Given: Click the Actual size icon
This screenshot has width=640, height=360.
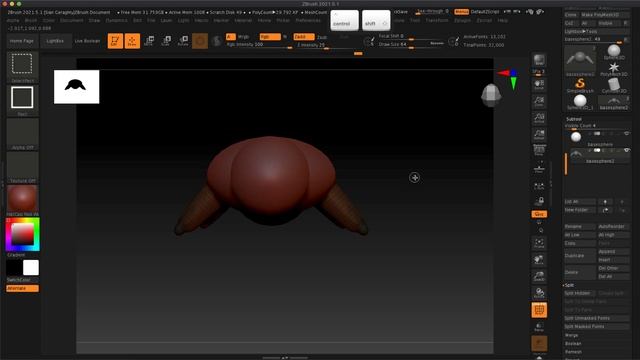Looking at the screenshot, I should (x=539, y=118).
